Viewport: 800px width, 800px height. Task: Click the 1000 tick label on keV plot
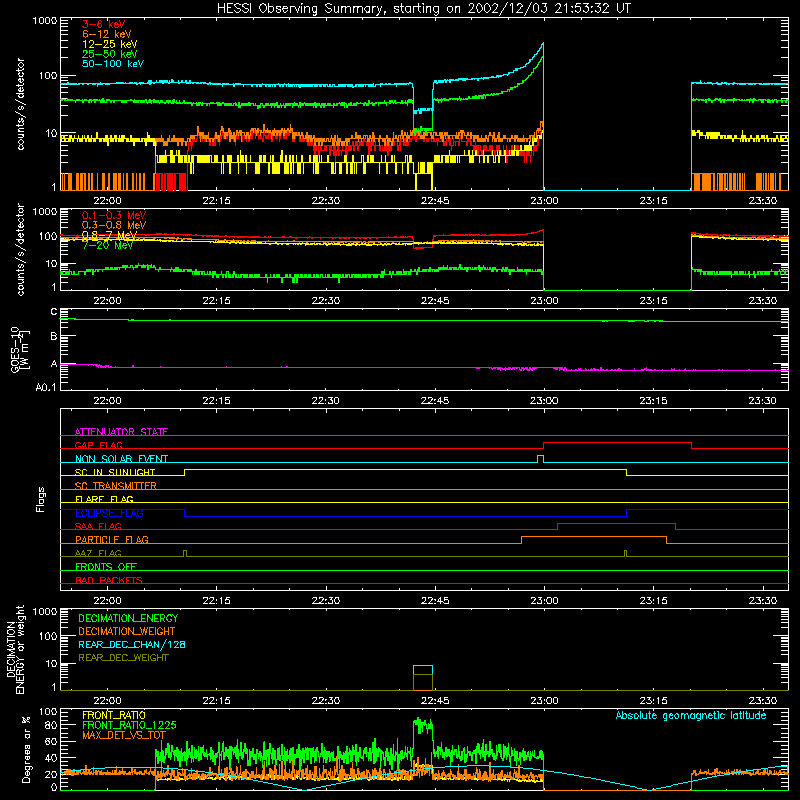(44, 21)
